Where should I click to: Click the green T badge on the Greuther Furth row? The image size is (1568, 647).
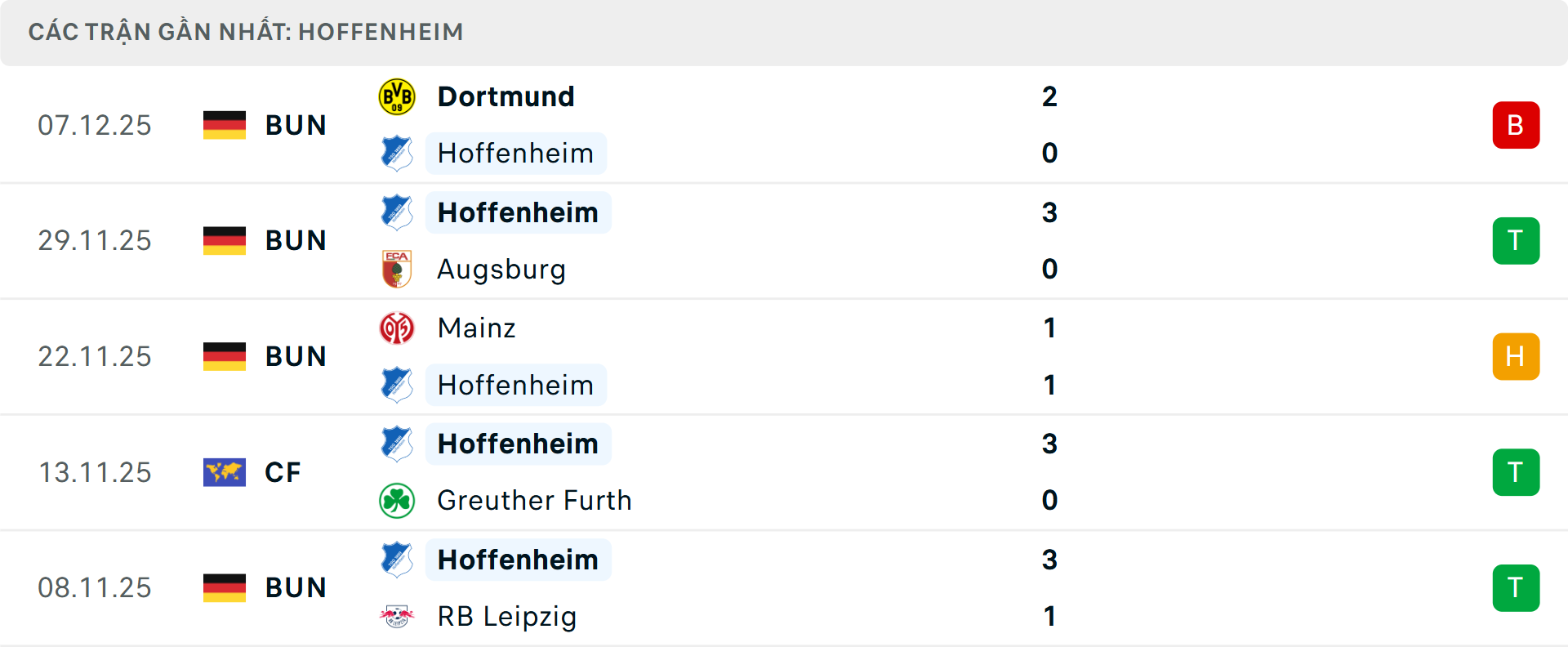pos(1517,472)
